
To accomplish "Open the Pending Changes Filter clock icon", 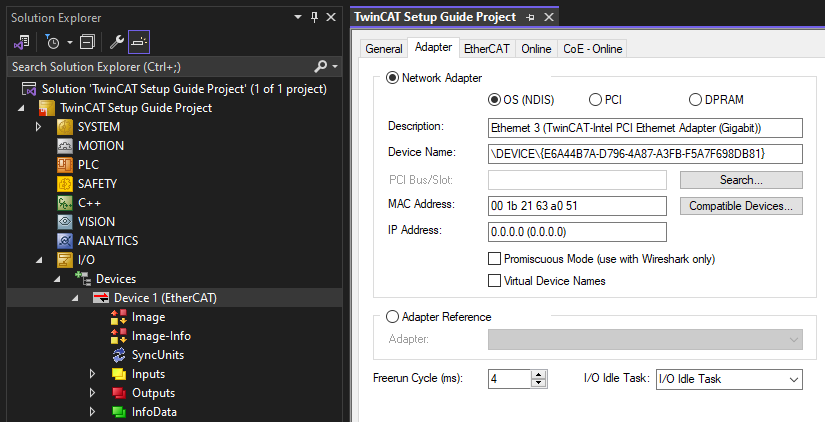I will [x=53, y=42].
